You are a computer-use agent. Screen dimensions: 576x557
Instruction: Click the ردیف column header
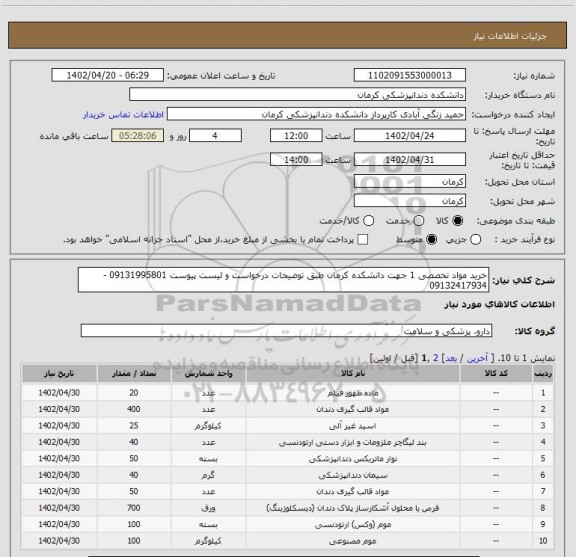point(543,374)
